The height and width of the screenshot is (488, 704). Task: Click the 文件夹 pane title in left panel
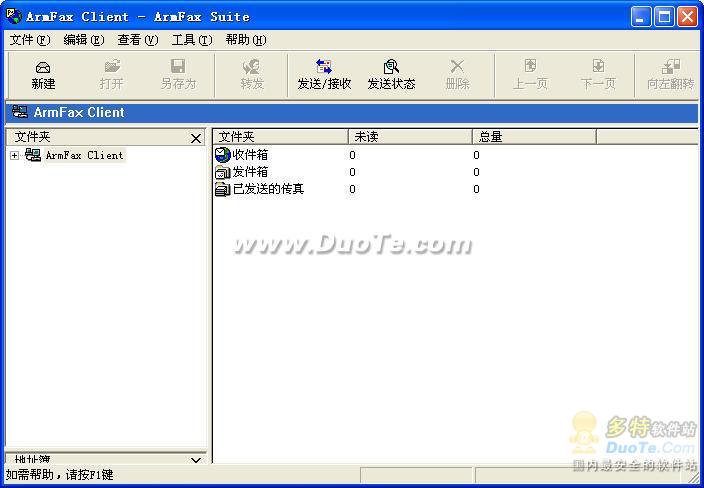click(x=32, y=136)
